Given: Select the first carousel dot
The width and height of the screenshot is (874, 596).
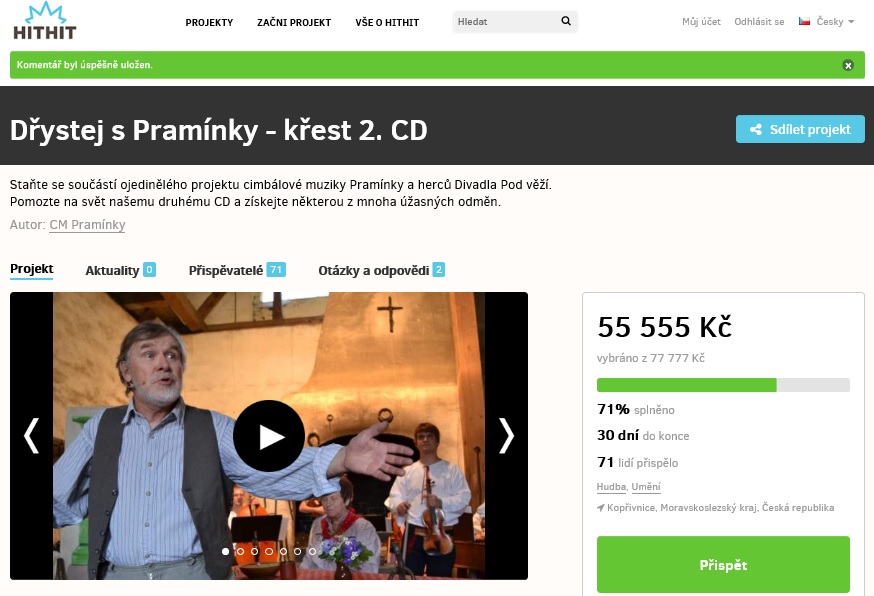Looking at the screenshot, I should click(x=225, y=551).
